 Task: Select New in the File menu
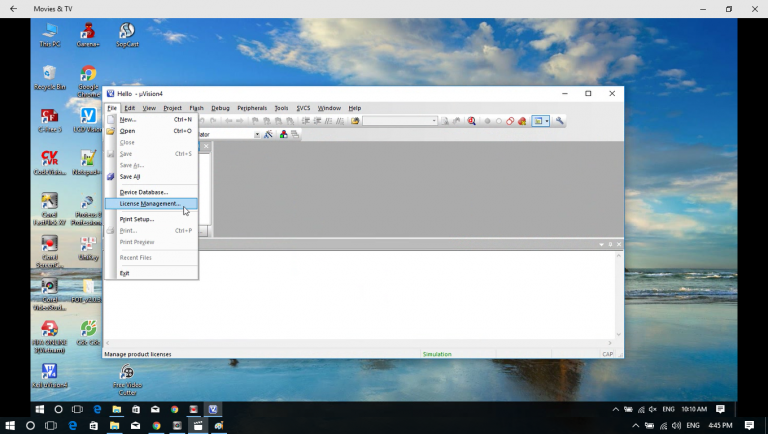point(128,119)
